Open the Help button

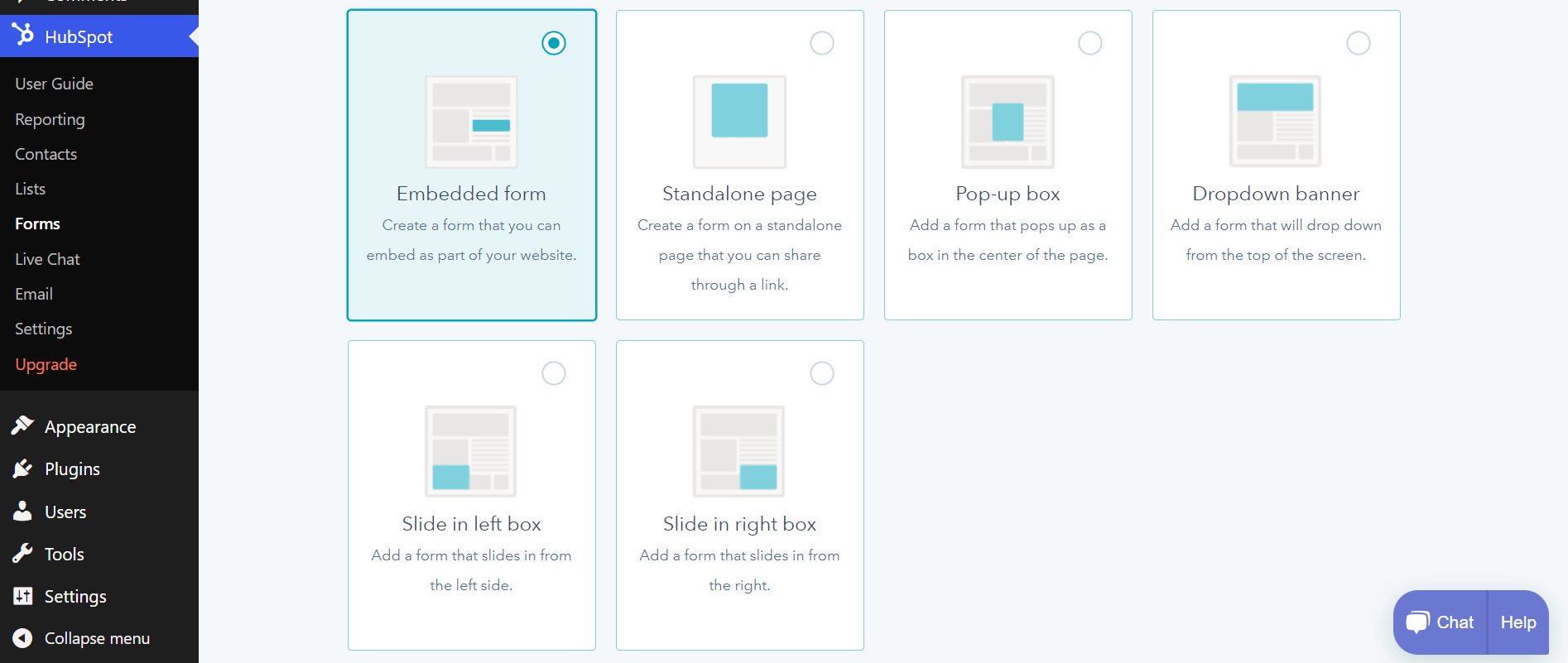1518,622
